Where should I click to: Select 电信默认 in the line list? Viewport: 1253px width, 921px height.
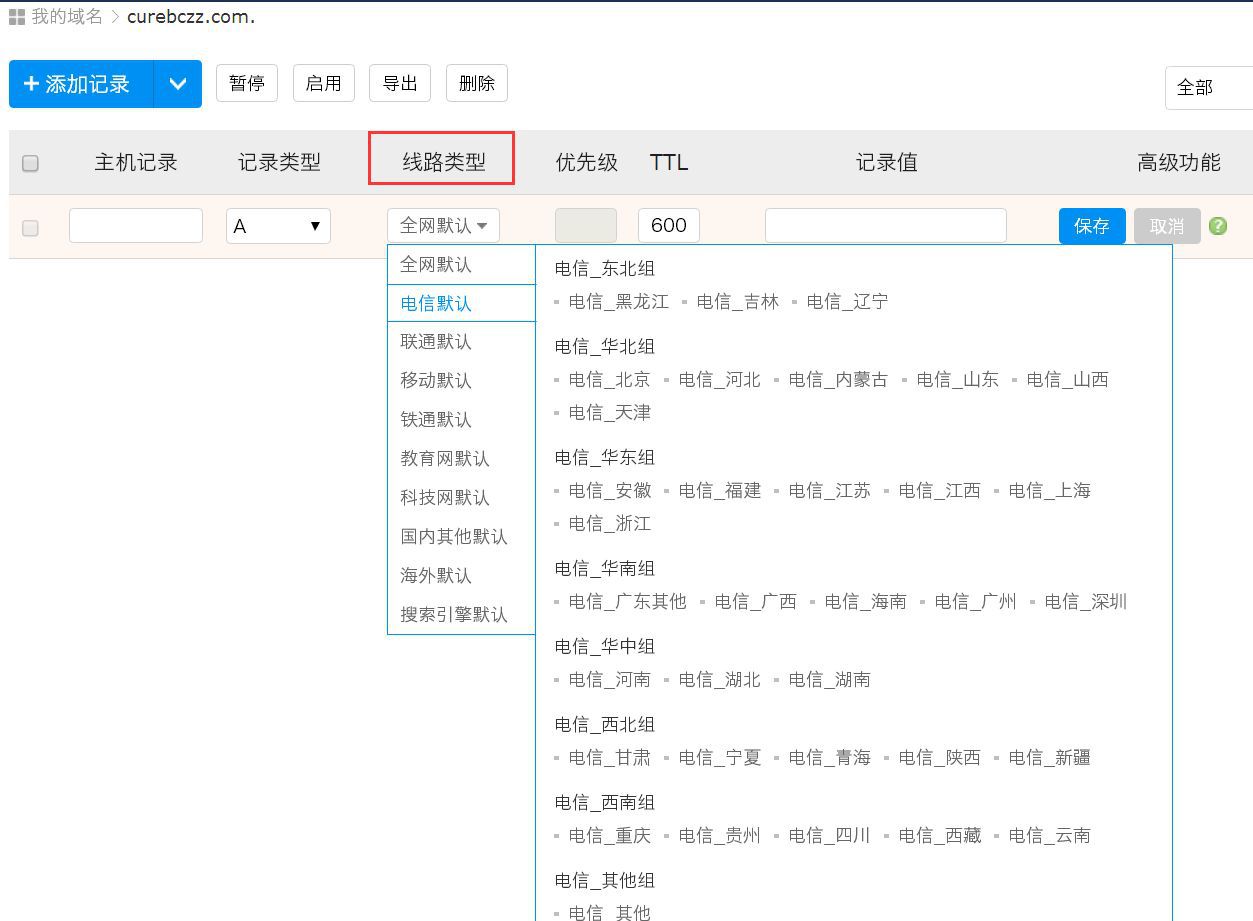click(461, 303)
